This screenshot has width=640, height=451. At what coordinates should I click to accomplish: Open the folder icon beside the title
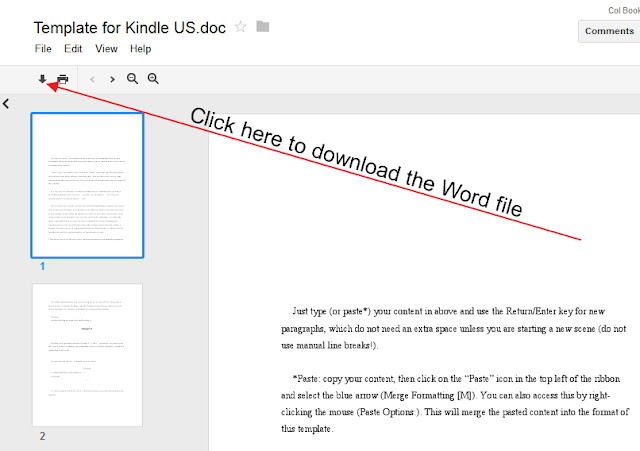[262, 27]
